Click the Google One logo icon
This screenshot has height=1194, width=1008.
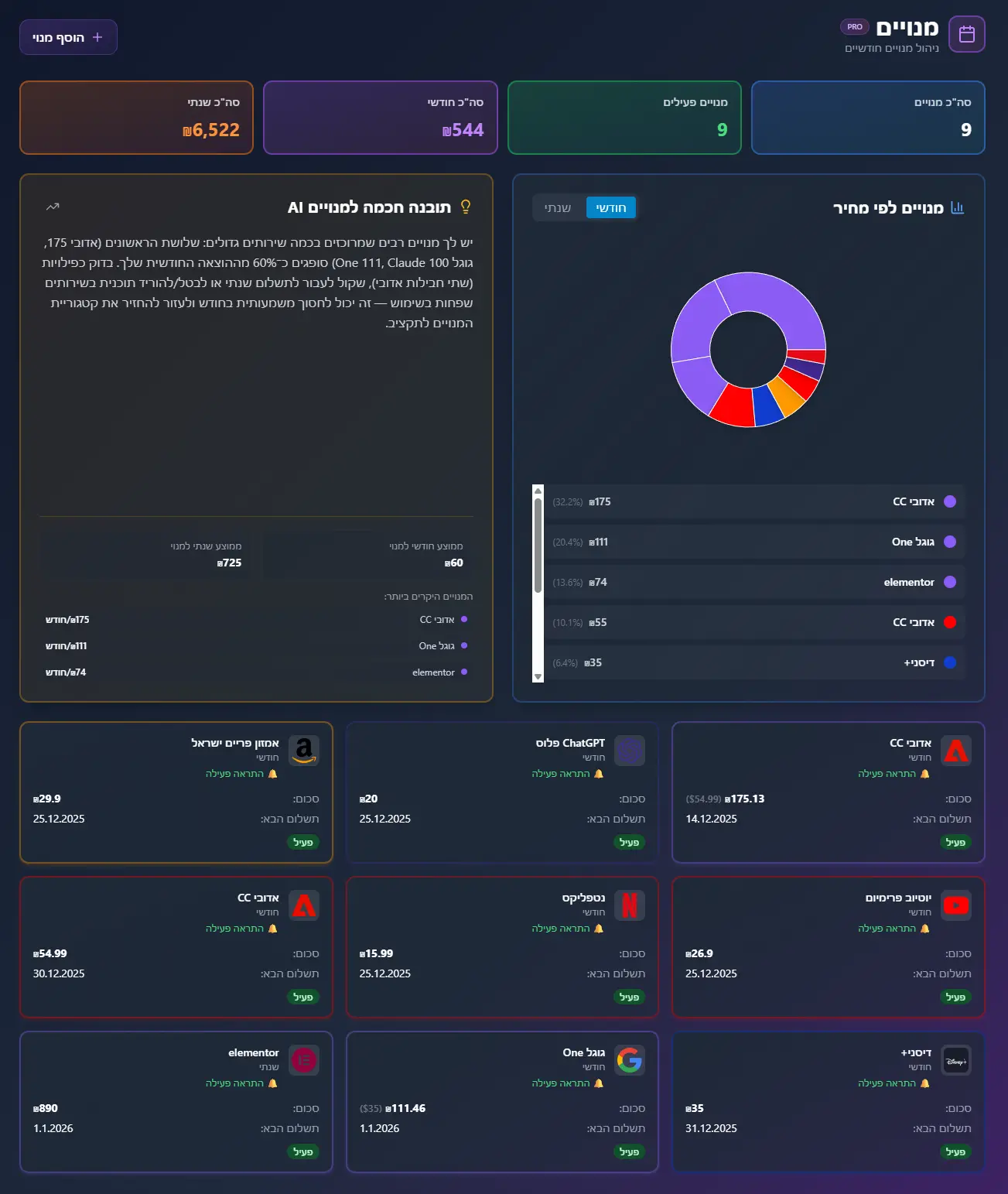[x=629, y=1060]
